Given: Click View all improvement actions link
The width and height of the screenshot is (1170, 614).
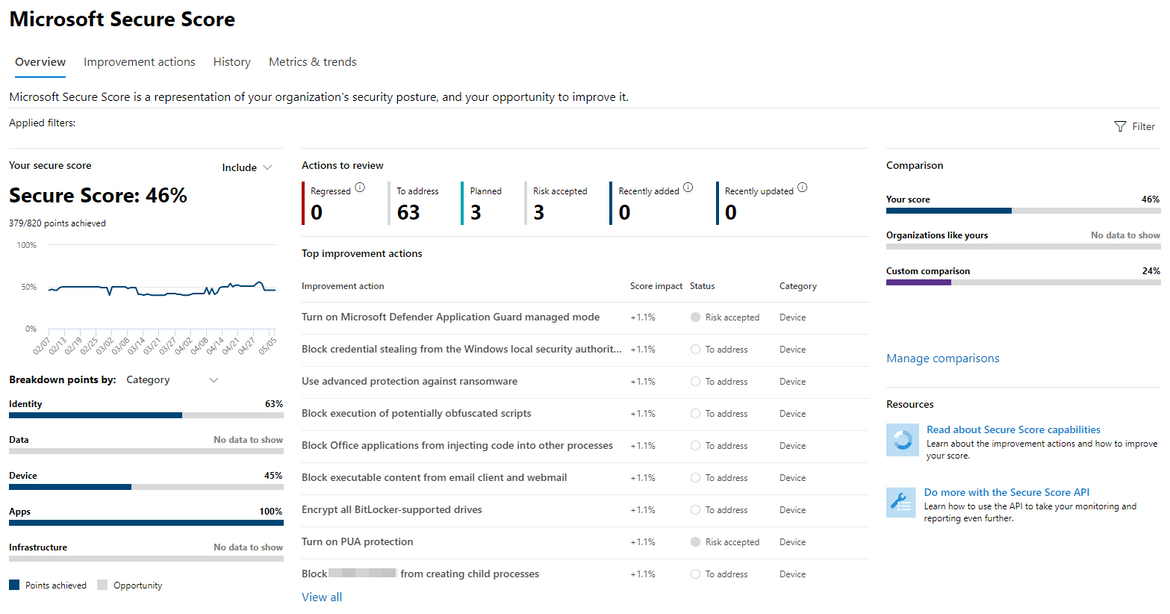Looking at the screenshot, I should (x=322, y=597).
